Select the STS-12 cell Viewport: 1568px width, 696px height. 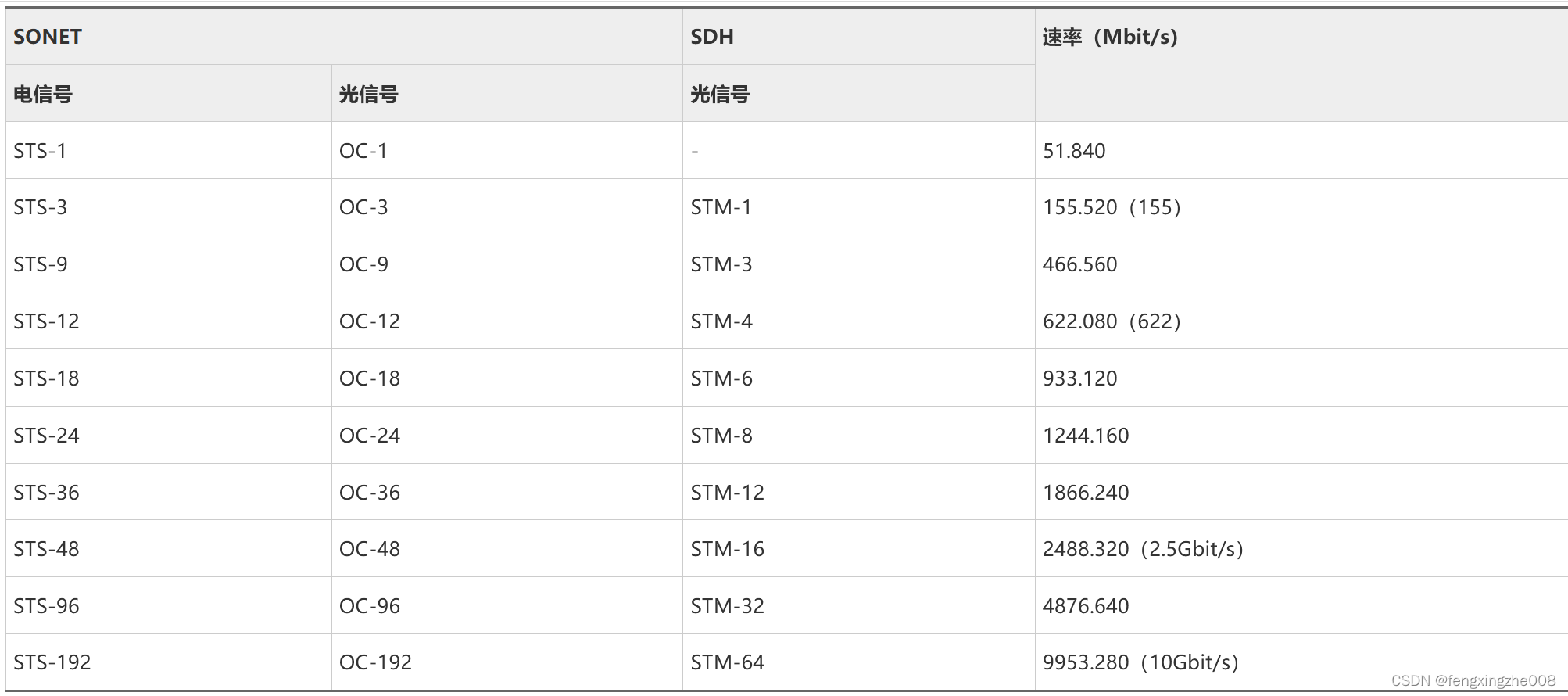46,321
